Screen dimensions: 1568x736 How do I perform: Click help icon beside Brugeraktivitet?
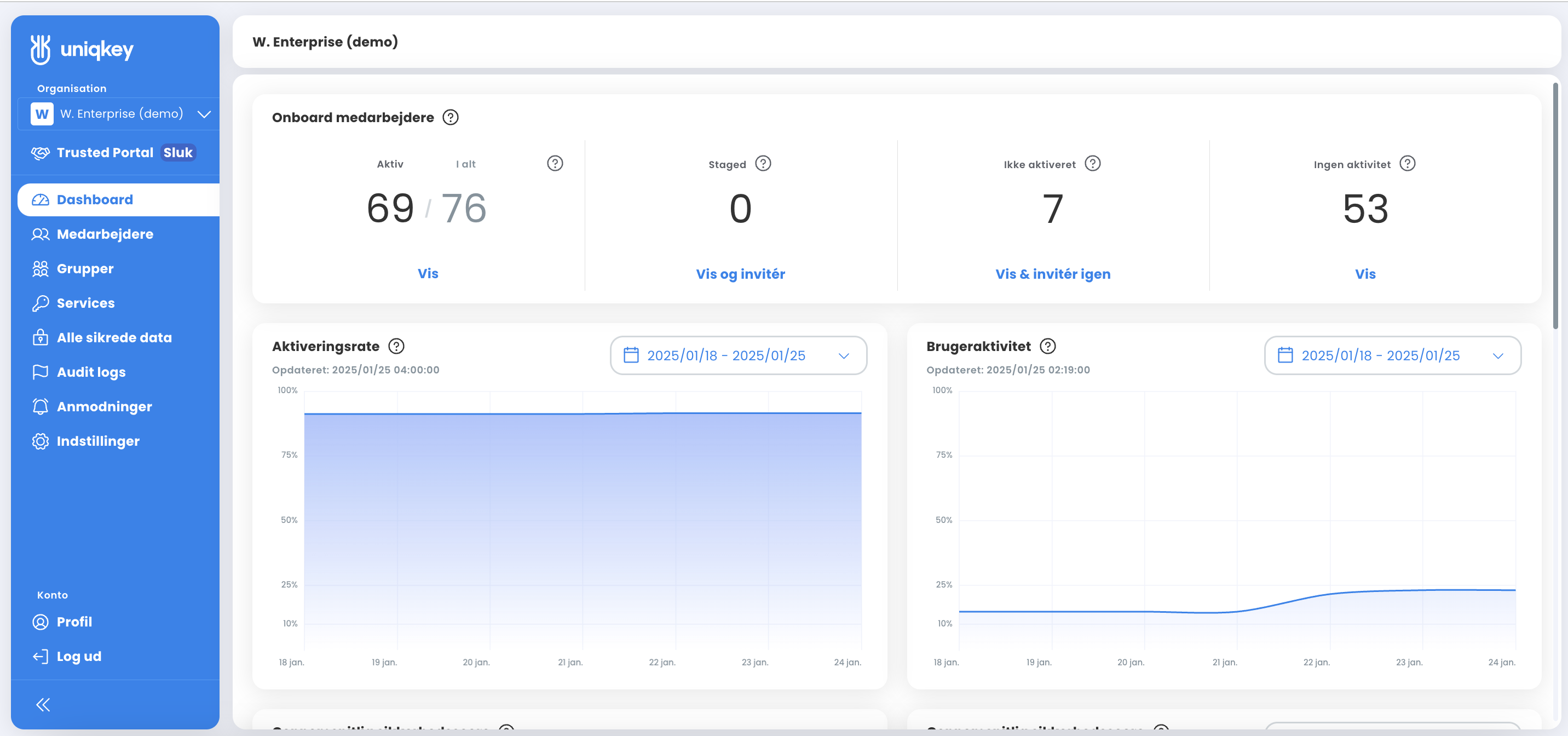pos(1047,347)
